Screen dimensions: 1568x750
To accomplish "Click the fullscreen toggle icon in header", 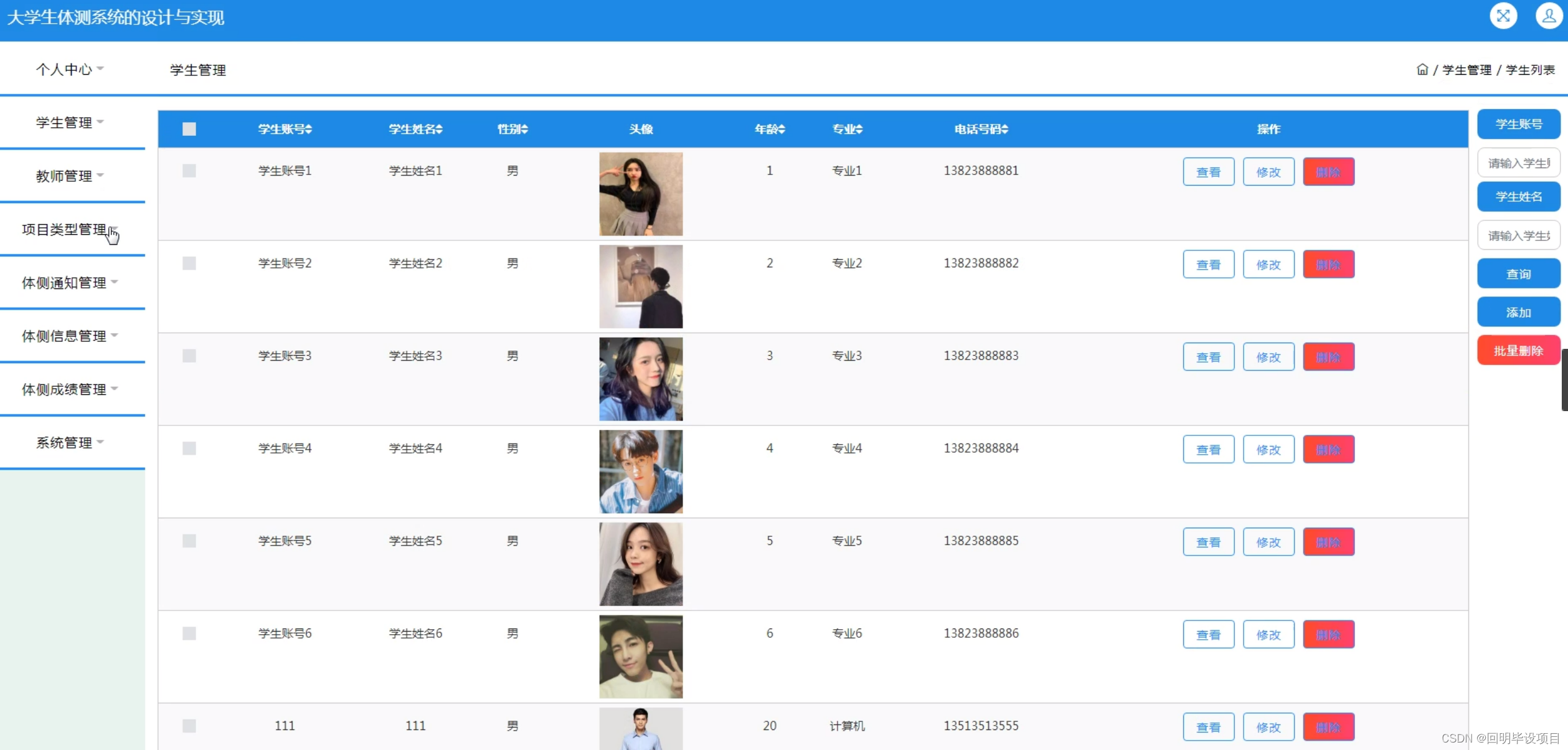I will (1503, 16).
